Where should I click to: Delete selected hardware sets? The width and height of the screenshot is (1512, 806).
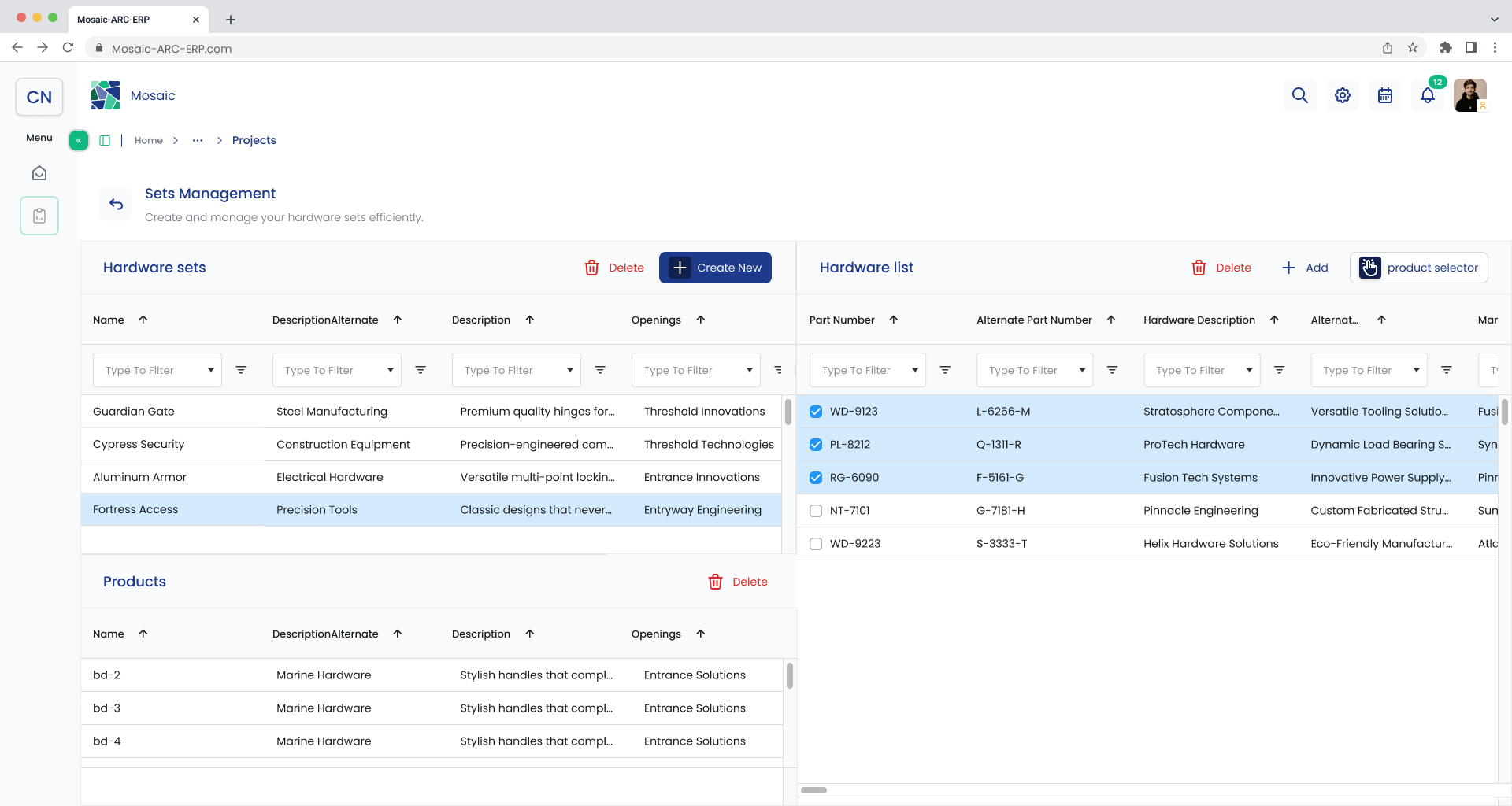click(614, 268)
